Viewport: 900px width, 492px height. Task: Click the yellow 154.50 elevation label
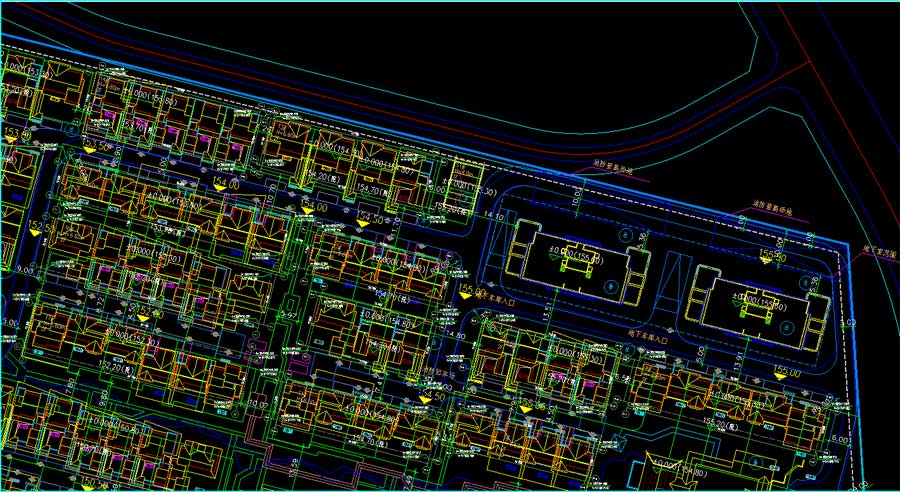[370, 219]
